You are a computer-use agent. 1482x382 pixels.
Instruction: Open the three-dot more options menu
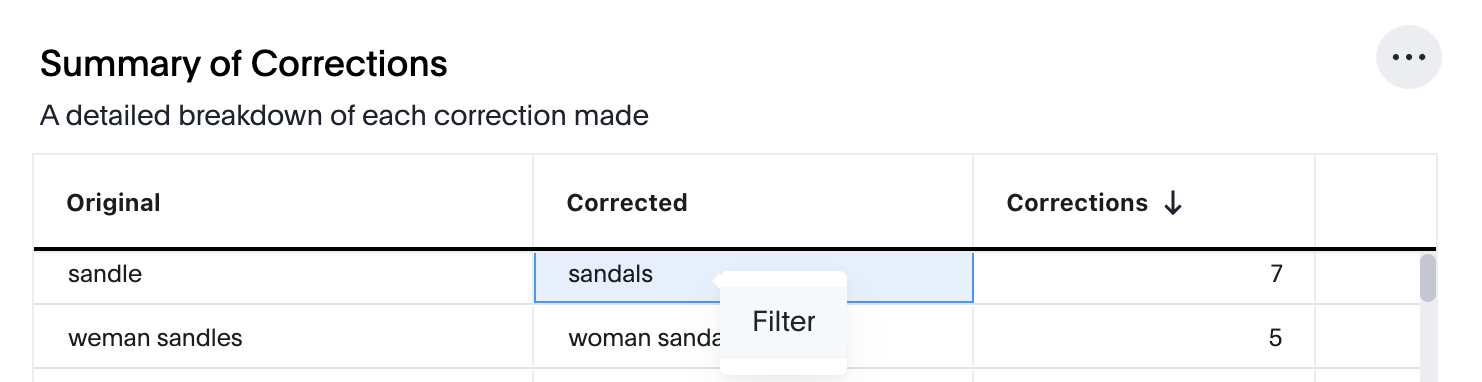1409,57
